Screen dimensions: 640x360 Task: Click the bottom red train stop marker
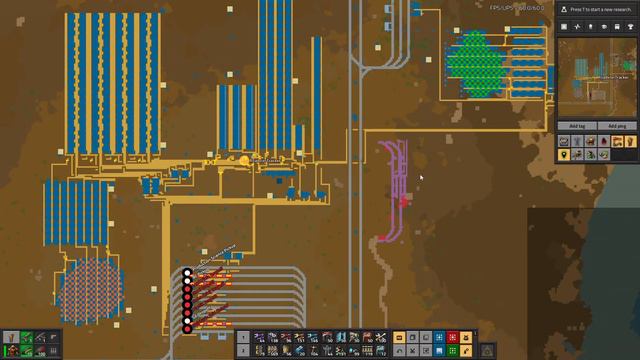tap(187, 329)
